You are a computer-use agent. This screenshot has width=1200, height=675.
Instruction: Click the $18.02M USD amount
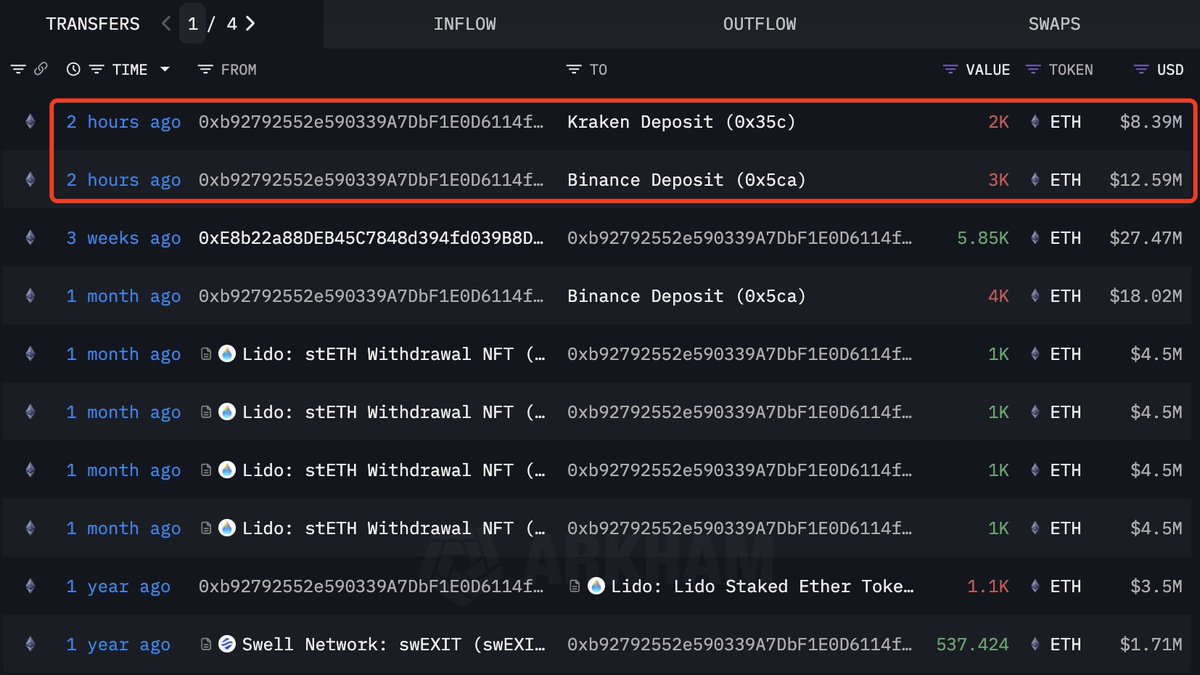(x=1146, y=296)
